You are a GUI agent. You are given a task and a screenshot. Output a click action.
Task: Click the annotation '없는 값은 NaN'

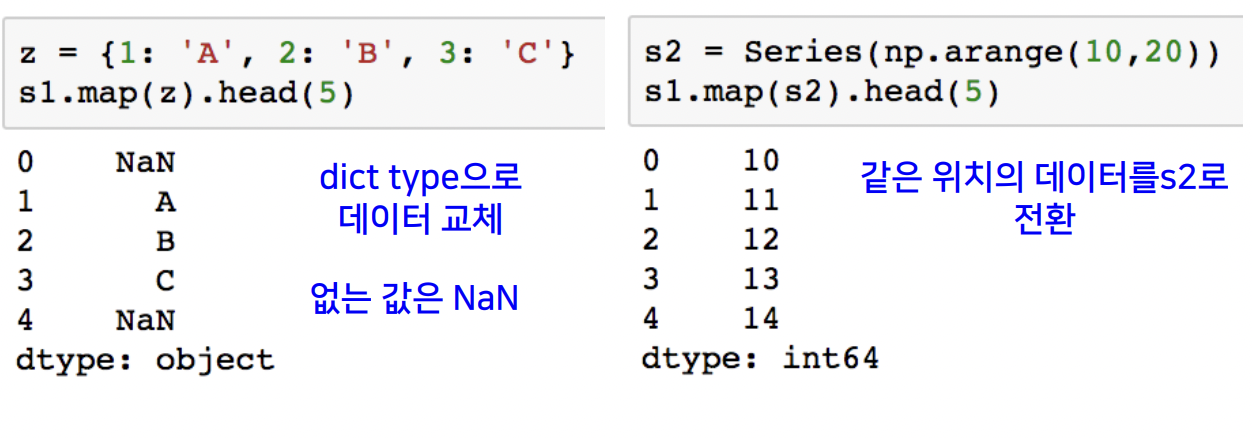(x=416, y=297)
